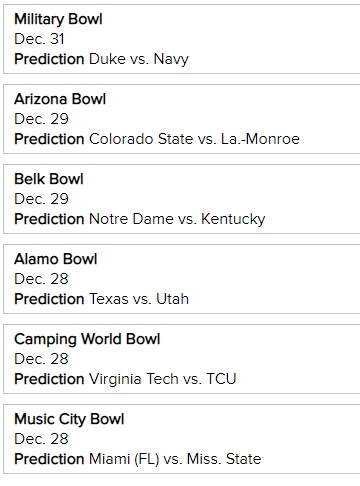Screen dimensions: 360x486
Task: Click the Arizona Bowl title
Action: 60,99
